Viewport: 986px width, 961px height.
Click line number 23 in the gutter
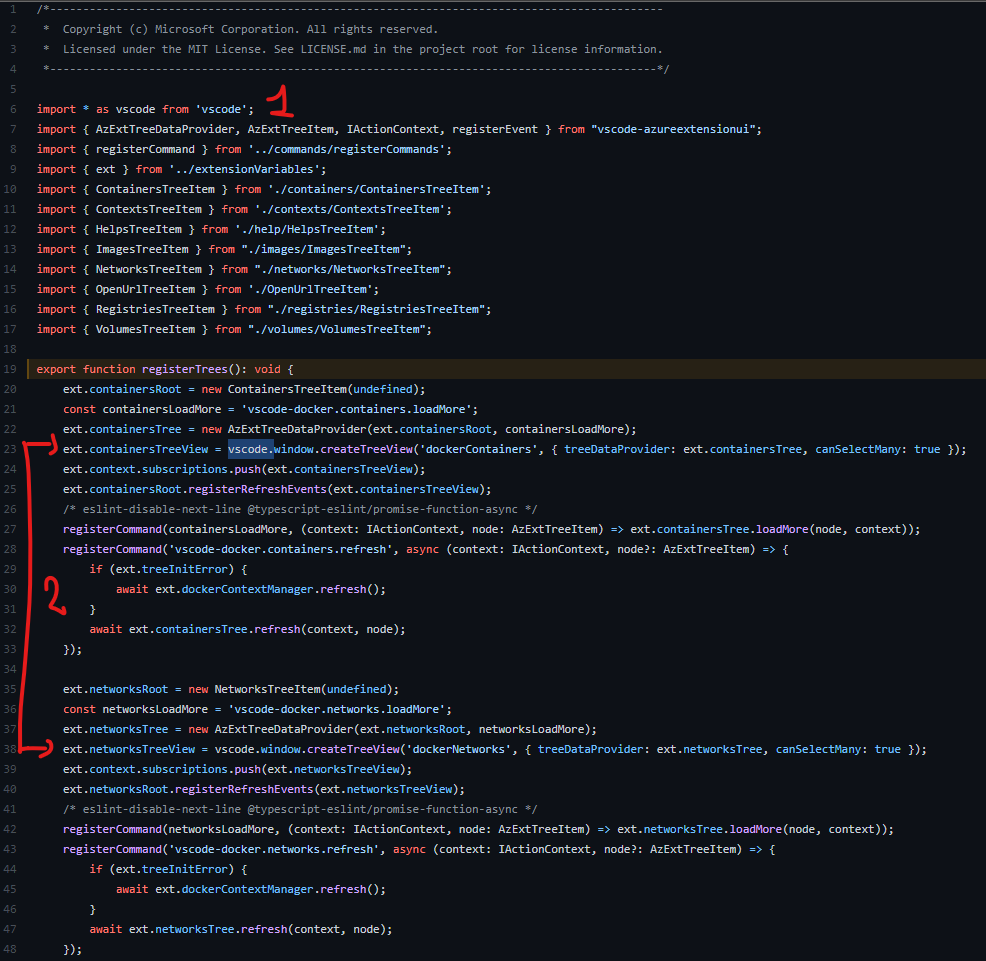9,449
